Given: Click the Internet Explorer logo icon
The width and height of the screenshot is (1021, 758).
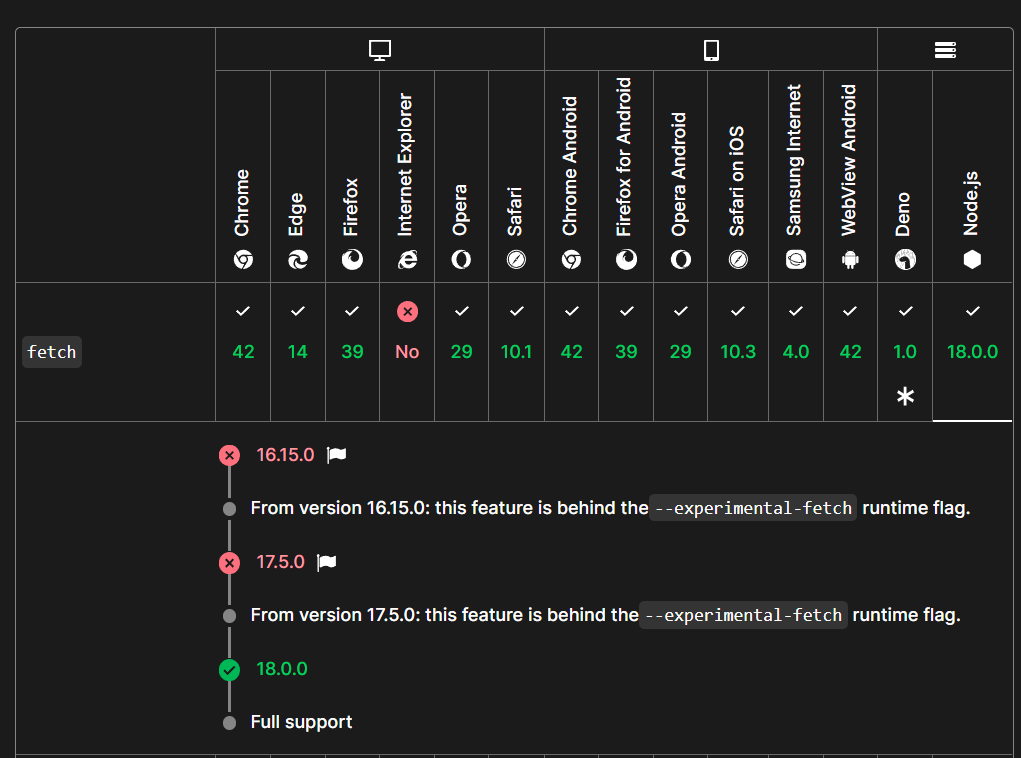Looking at the screenshot, I should pos(407,260).
